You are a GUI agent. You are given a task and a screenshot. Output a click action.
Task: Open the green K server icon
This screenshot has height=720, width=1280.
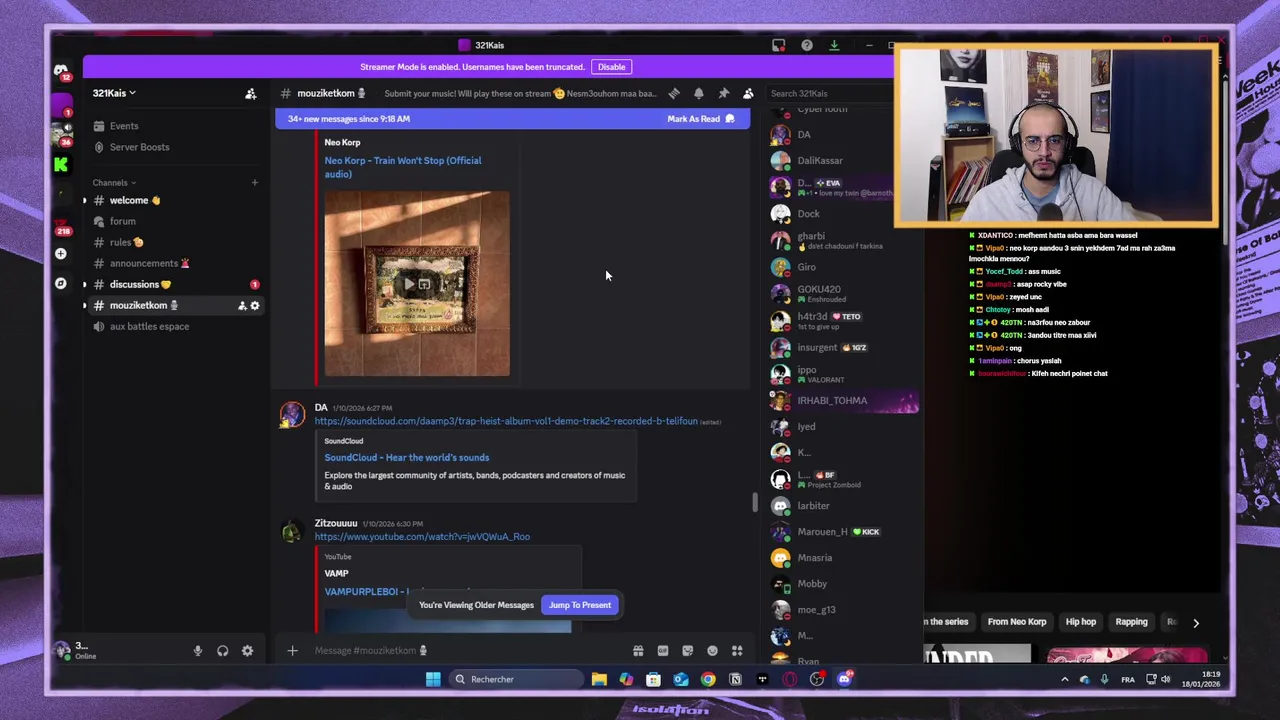(61, 165)
